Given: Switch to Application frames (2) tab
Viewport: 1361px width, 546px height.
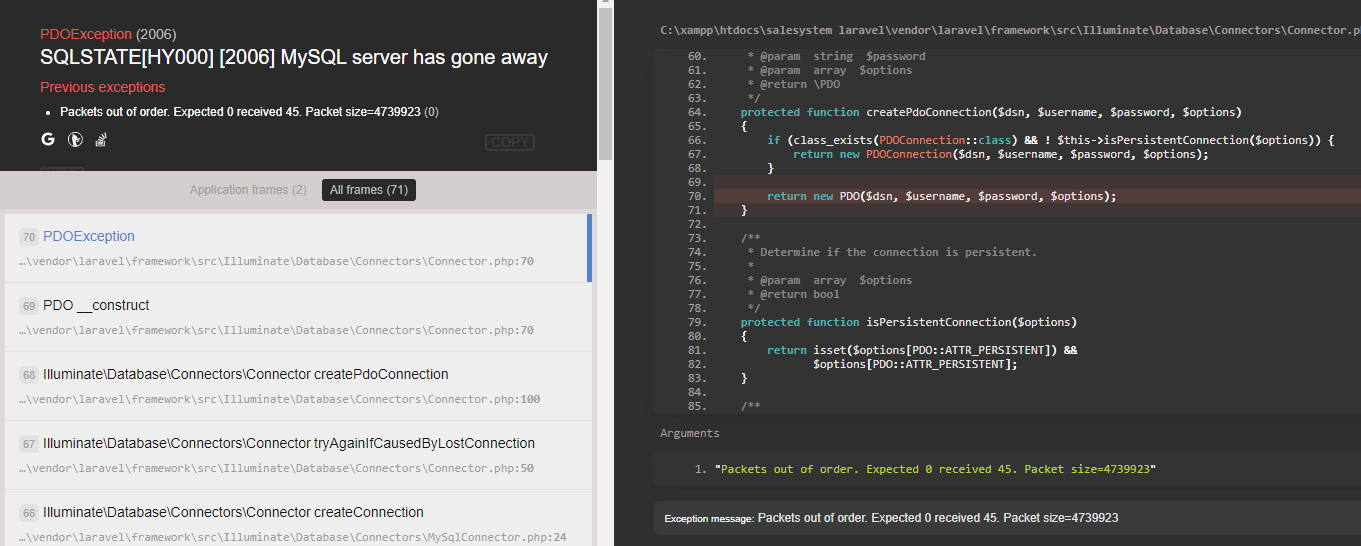Looking at the screenshot, I should pyautogui.click(x=248, y=190).
